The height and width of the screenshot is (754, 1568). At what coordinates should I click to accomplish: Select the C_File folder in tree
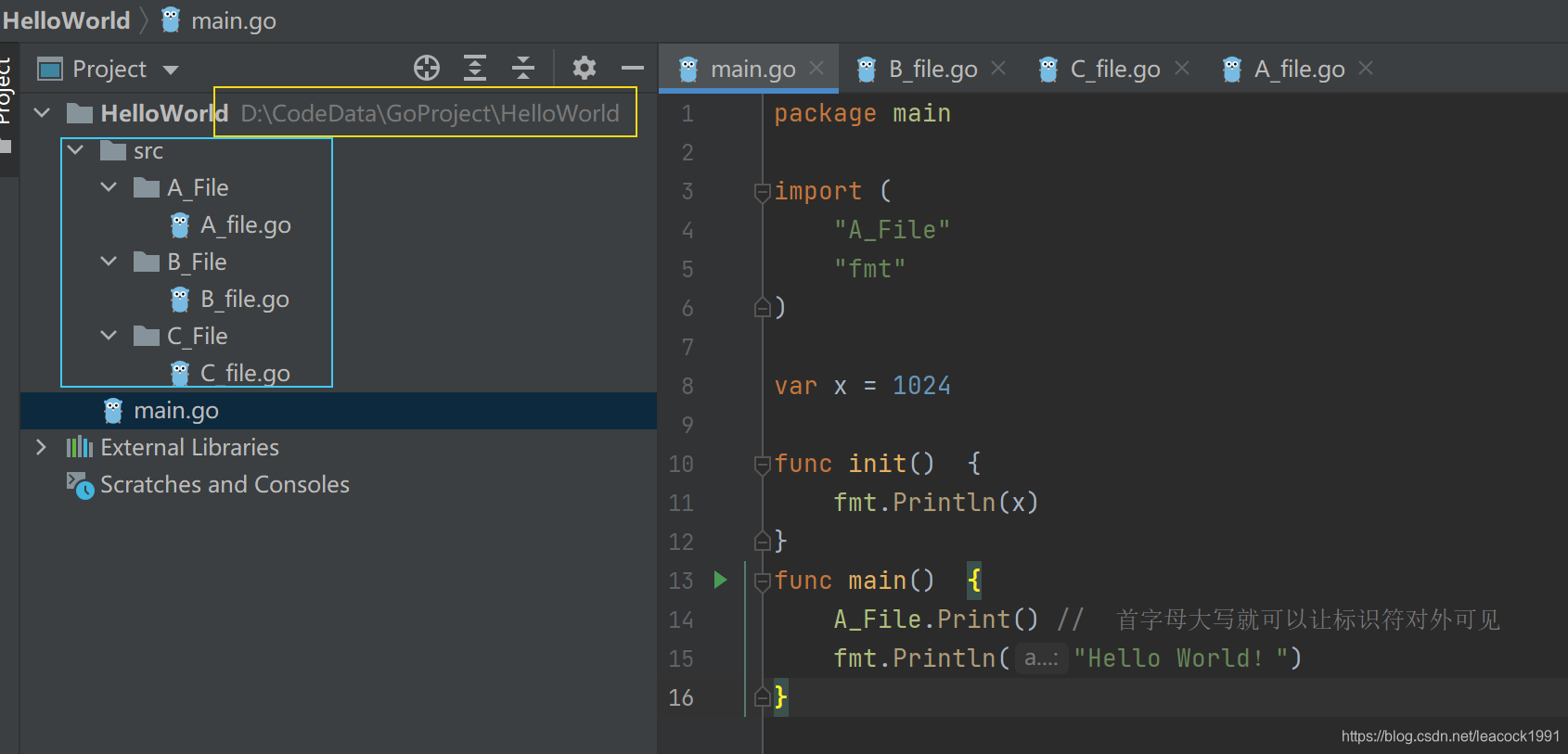197,336
